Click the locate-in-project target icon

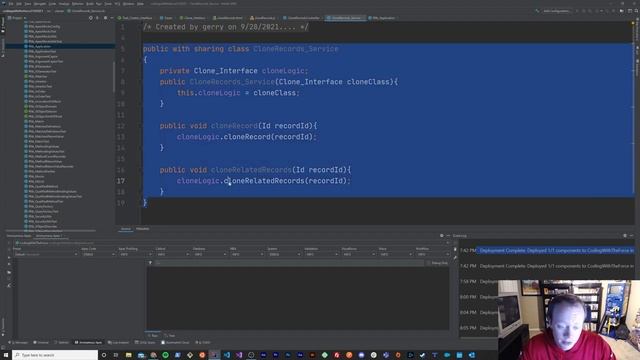point(91,18)
